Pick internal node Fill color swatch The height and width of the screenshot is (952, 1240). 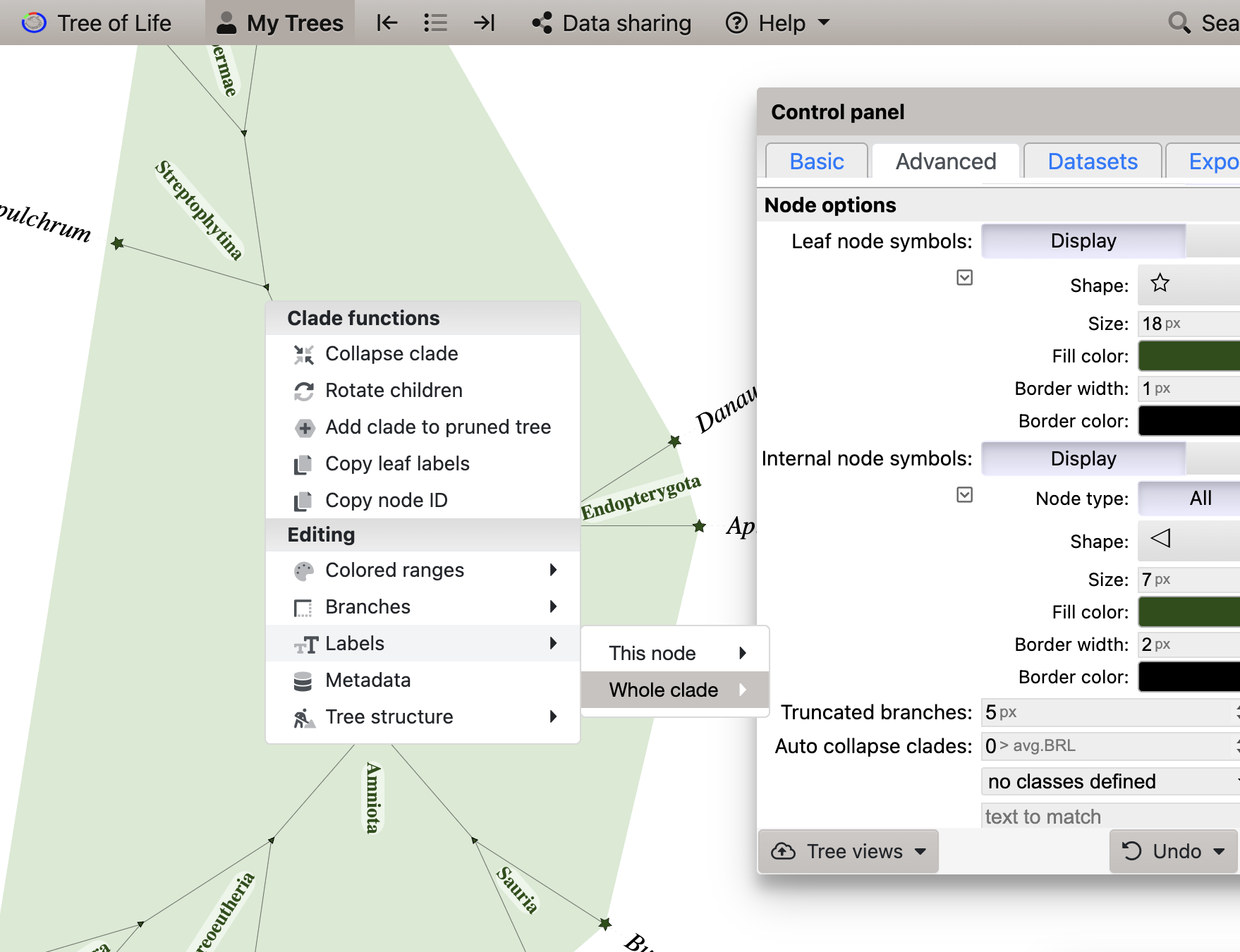point(1189,612)
